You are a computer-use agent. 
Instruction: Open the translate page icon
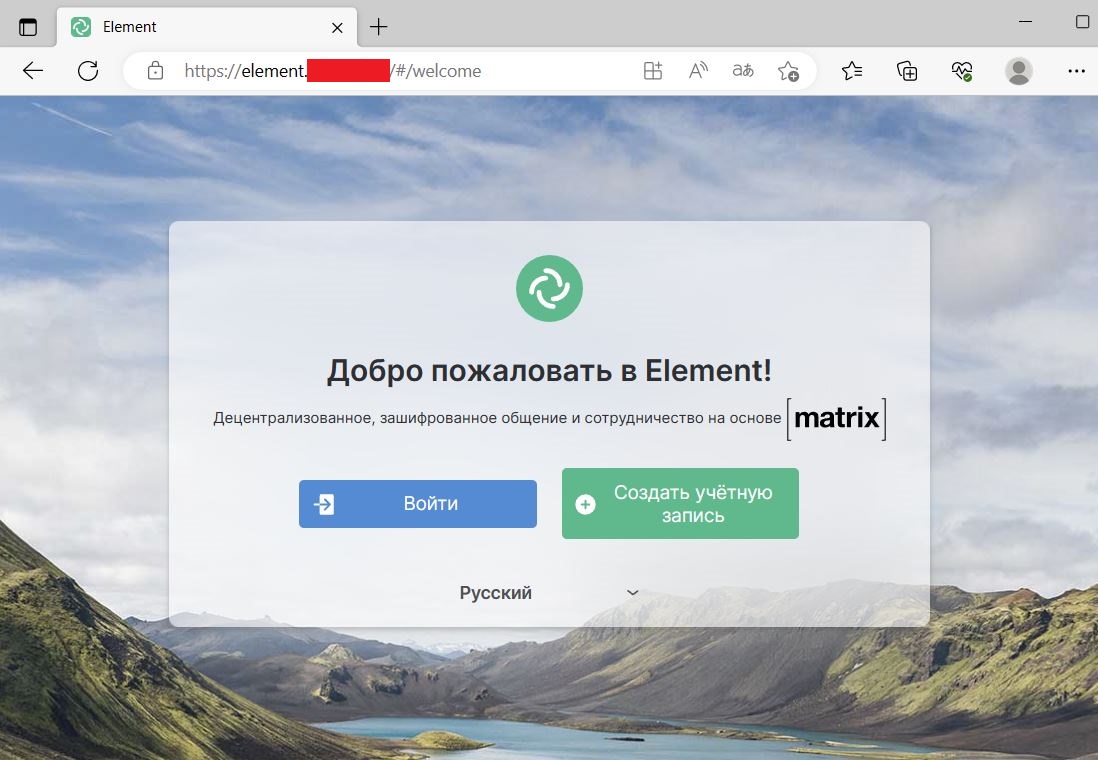point(743,71)
